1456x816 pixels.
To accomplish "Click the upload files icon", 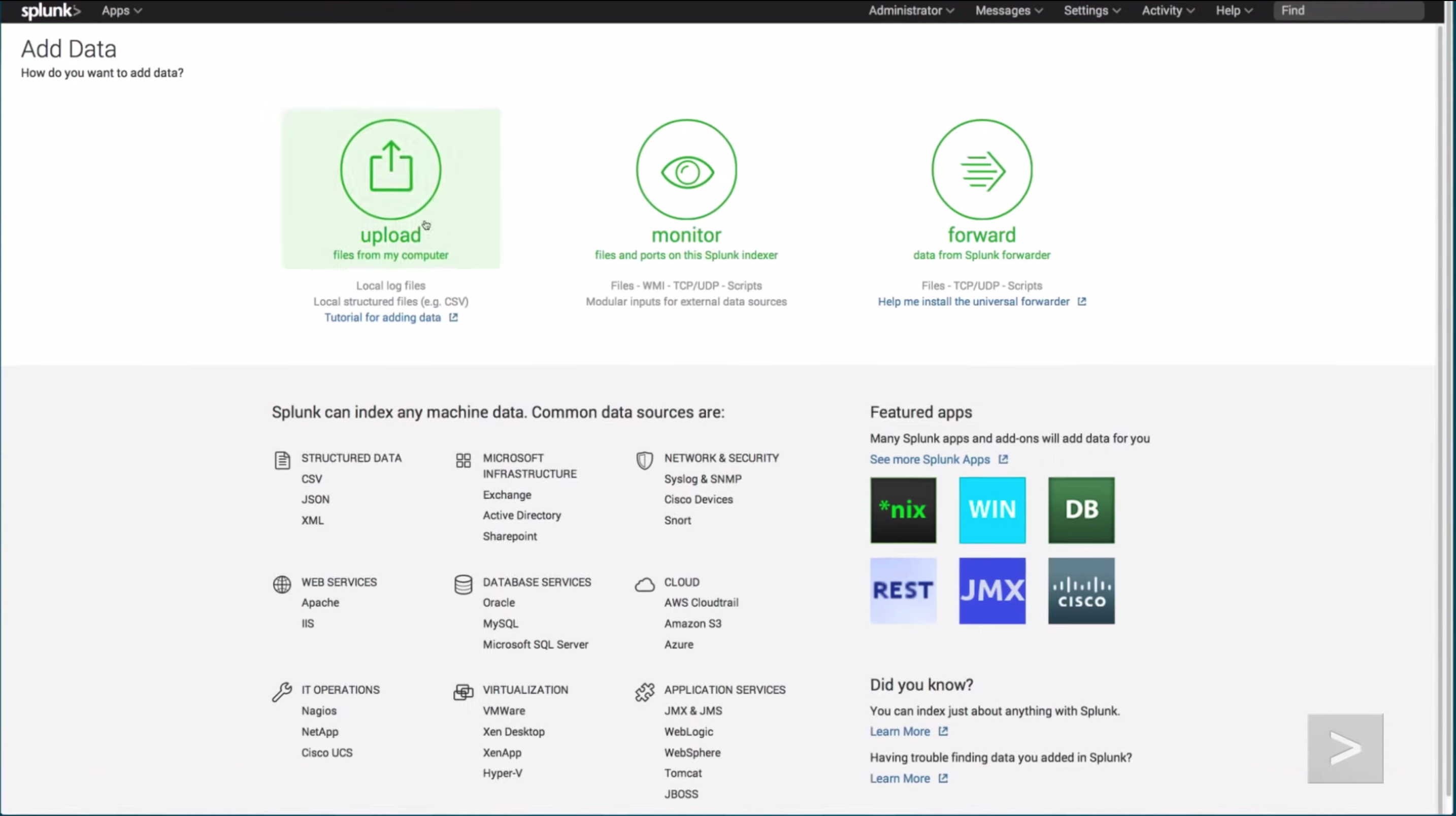I will coord(390,169).
